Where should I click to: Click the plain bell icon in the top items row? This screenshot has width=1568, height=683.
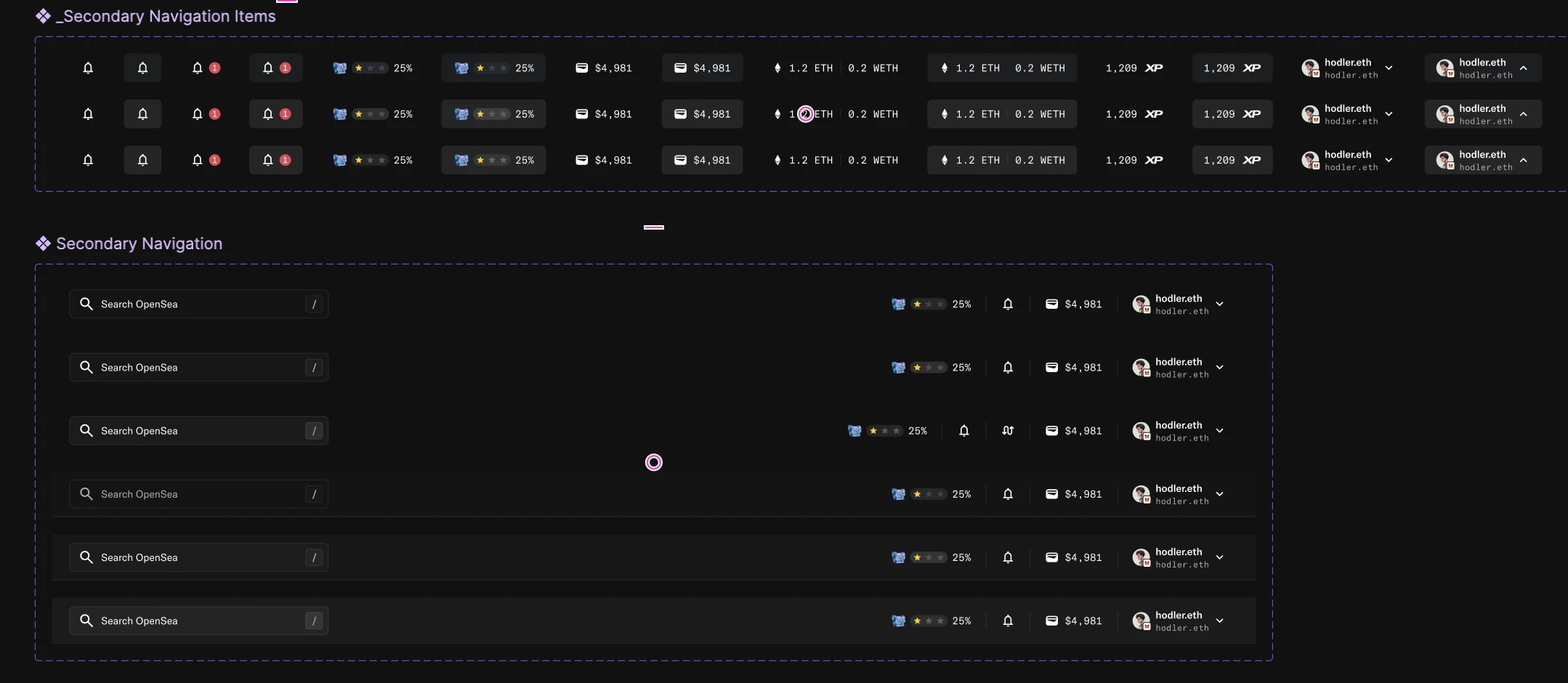(88, 68)
